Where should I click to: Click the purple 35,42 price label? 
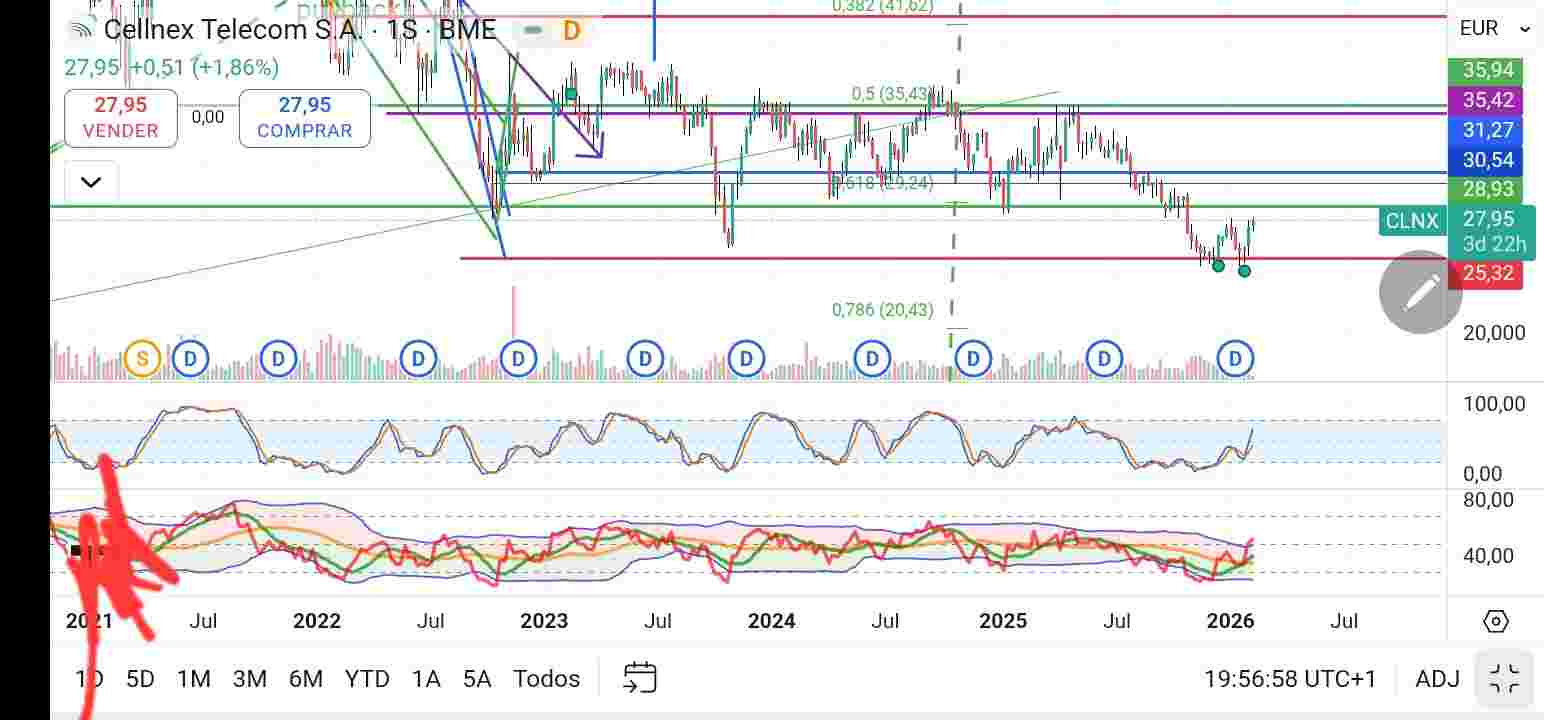1485,100
